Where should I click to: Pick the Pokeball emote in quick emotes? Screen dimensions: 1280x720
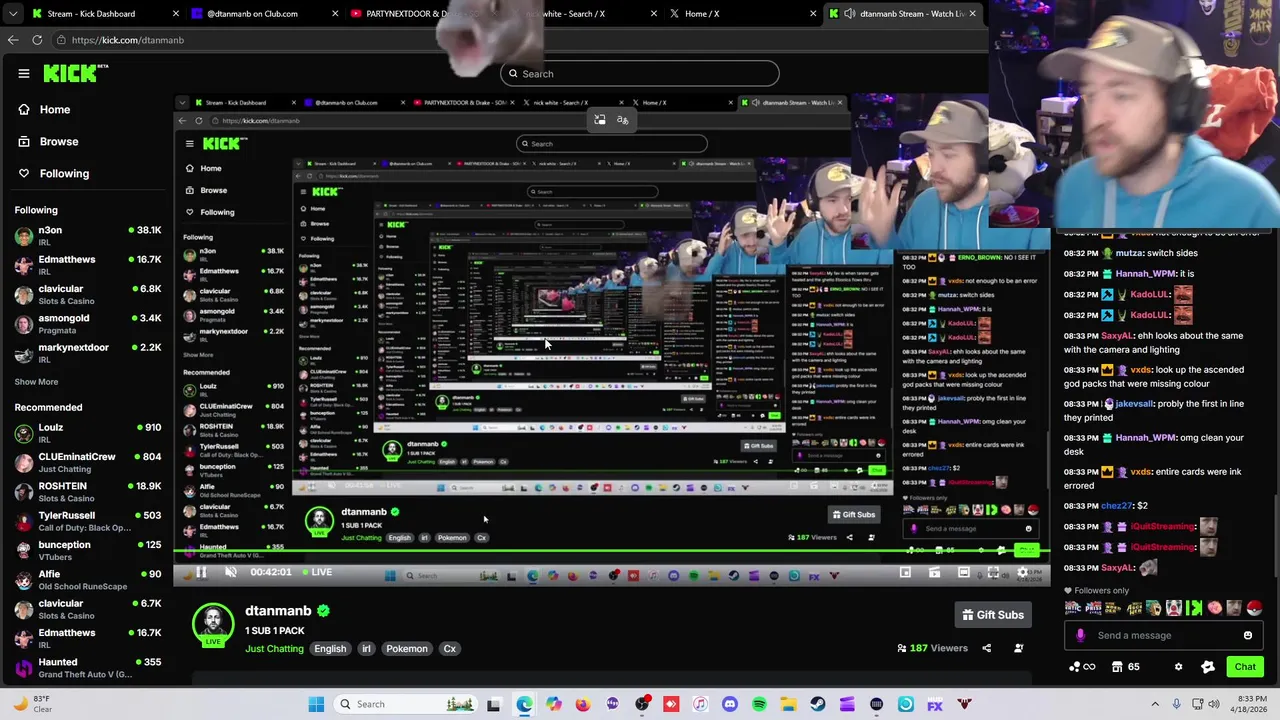pos(1254,608)
